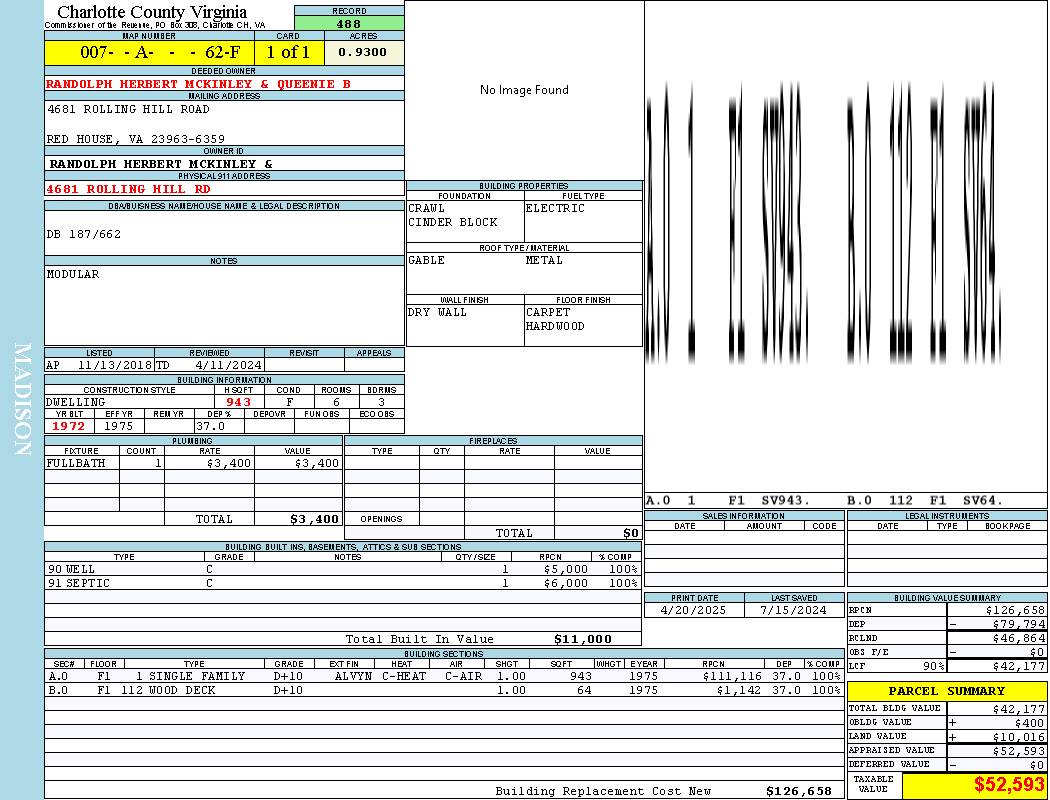The width and height of the screenshot is (1050, 800).
Task: Click the PARCEL SUMMARY header
Action: tap(947, 691)
